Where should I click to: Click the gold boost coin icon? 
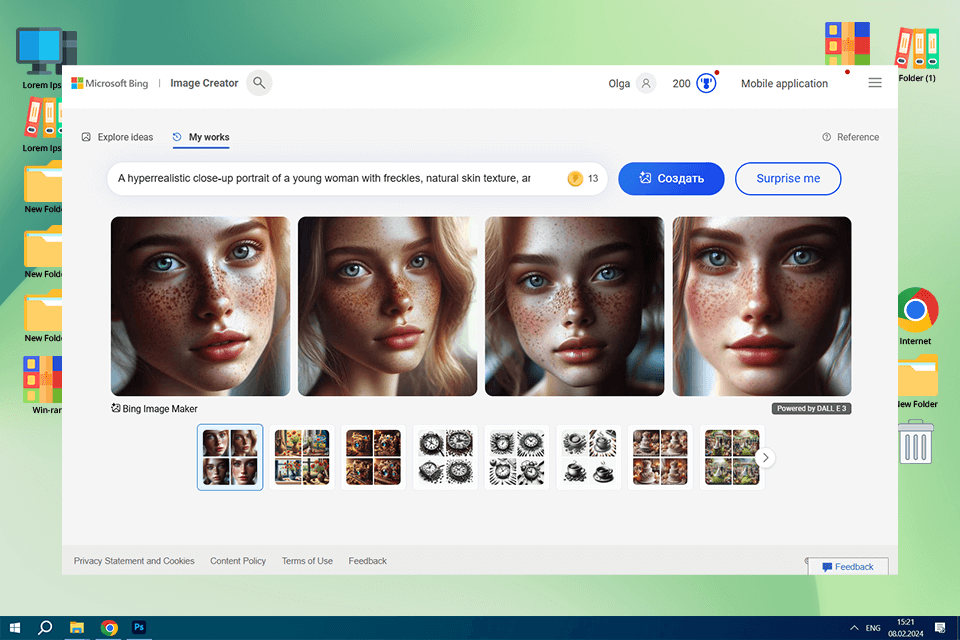[575, 179]
